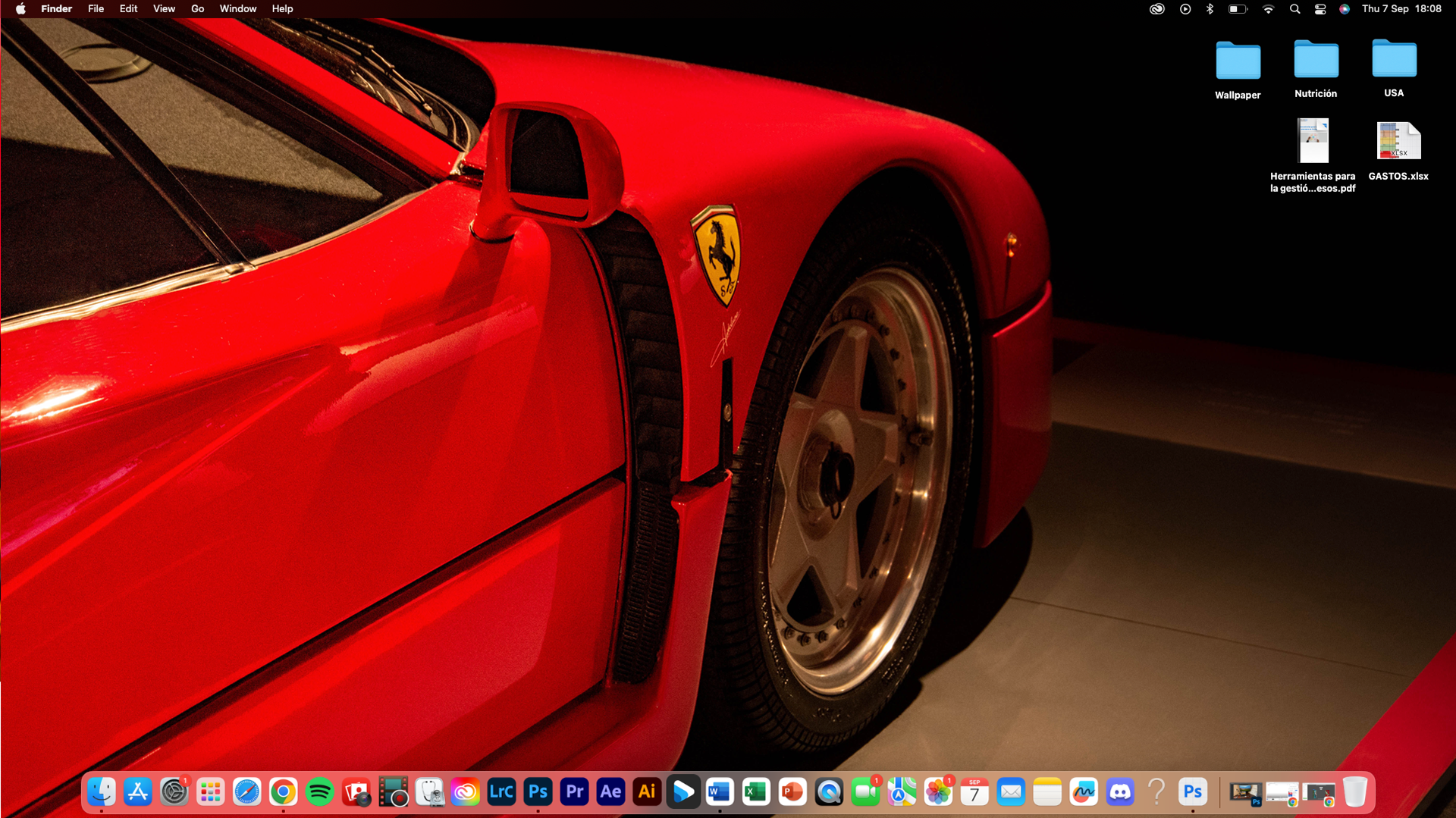Select the Wallpaper folder on desktop

tap(1238, 70)
